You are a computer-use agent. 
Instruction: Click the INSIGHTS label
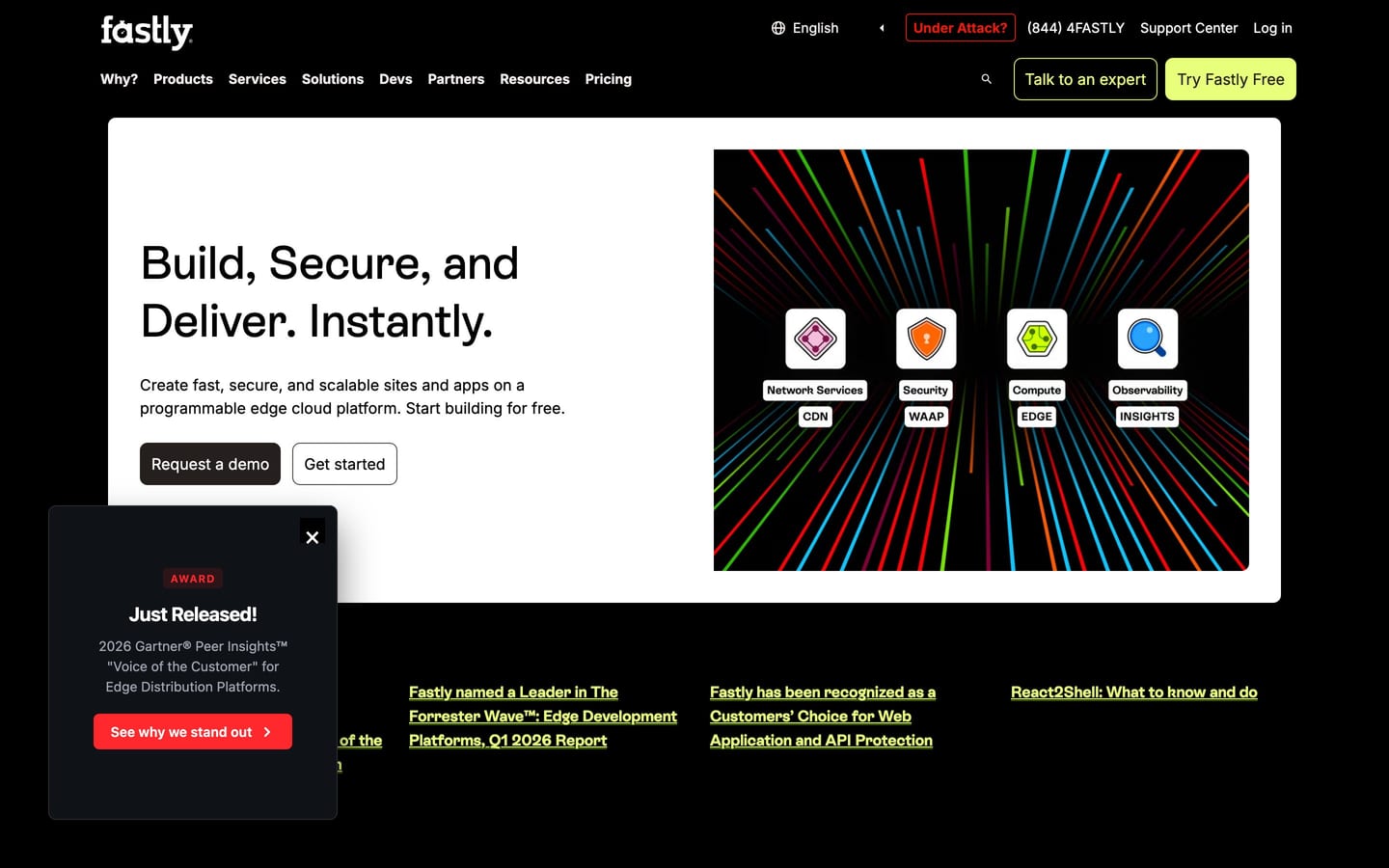click(1148, 417)
